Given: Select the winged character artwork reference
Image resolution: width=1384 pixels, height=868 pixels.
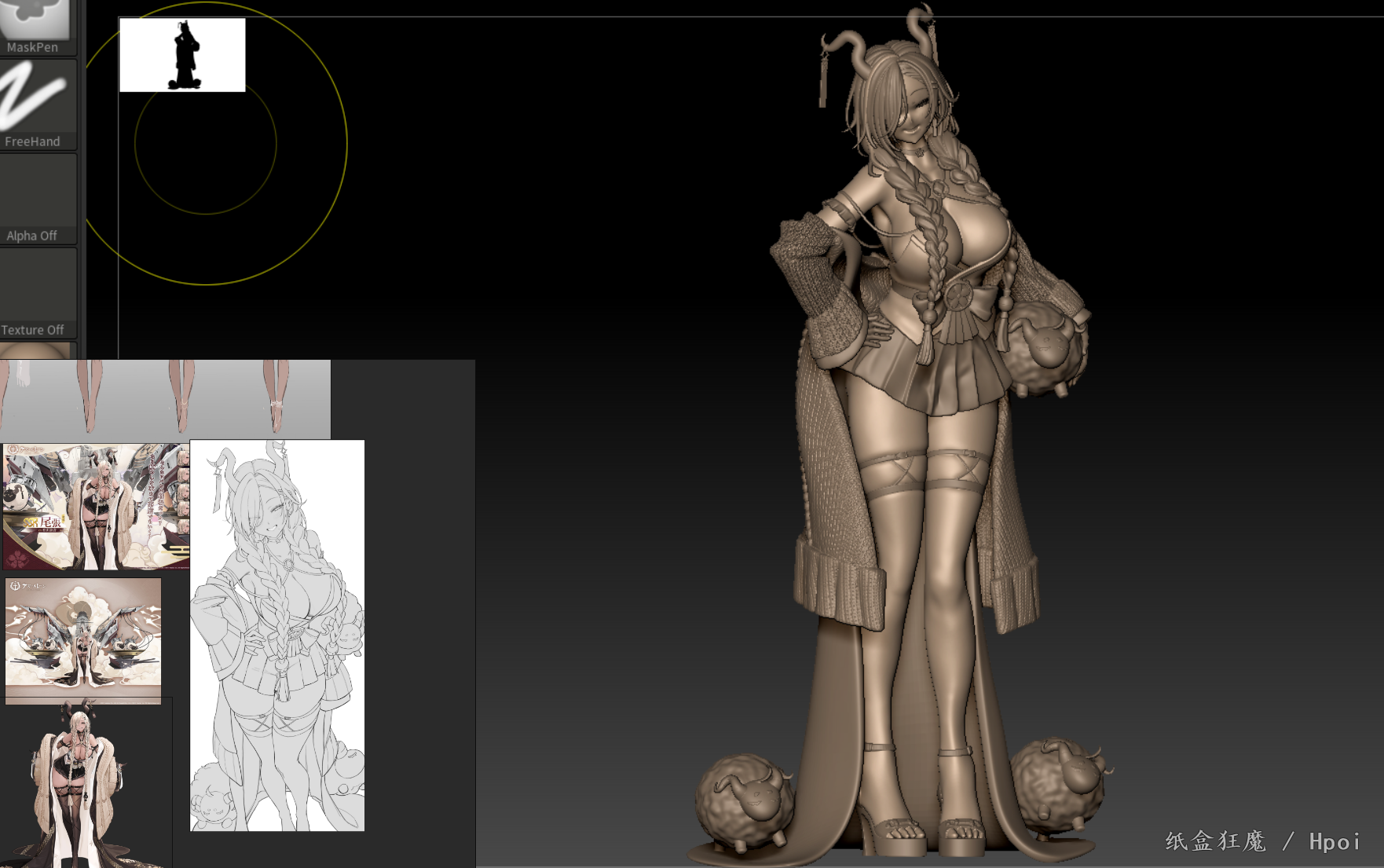Looking at the screenshot, I should tap(83, 641).
